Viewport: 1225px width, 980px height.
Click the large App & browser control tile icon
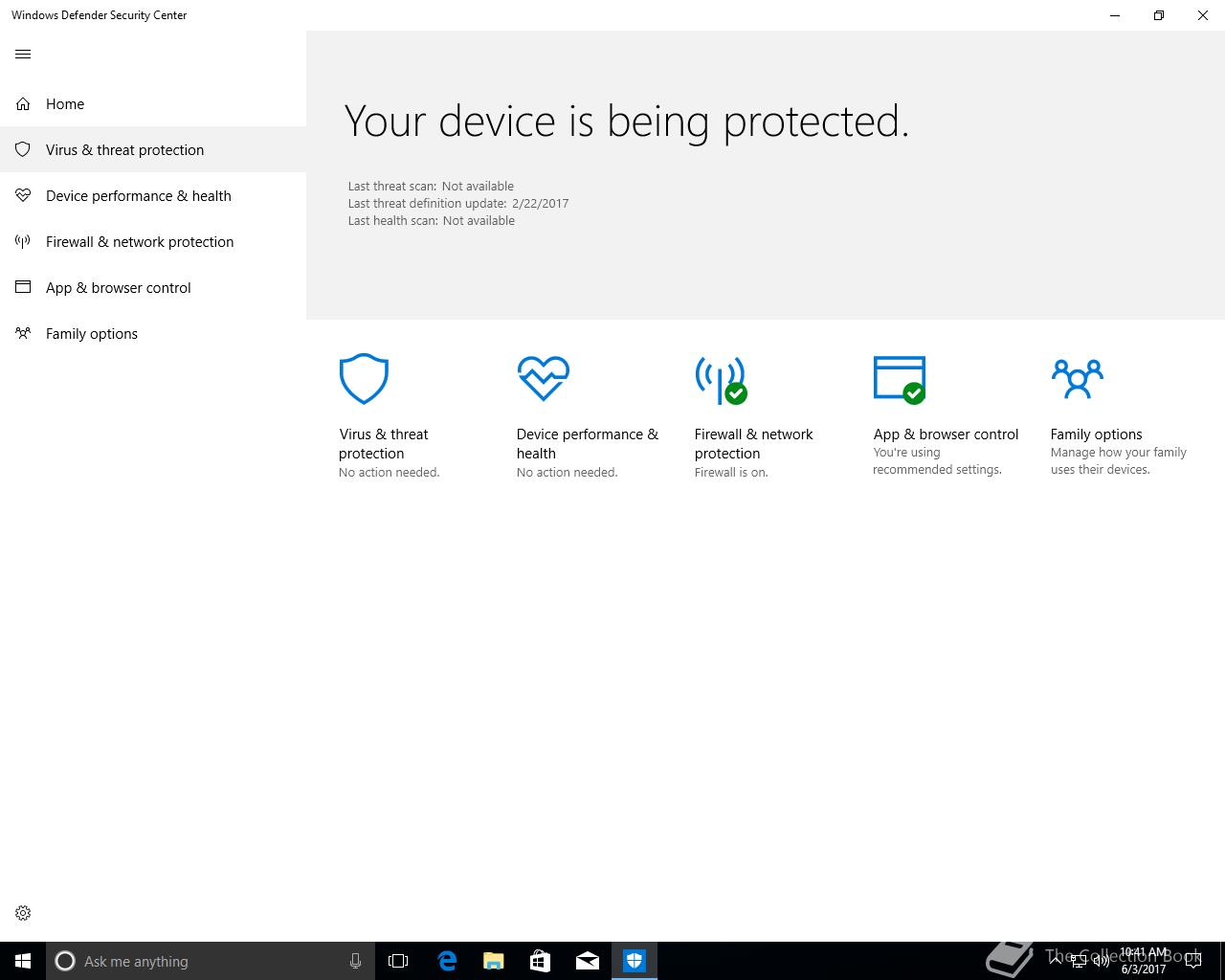pyautogui.click(x=900, y=379)
